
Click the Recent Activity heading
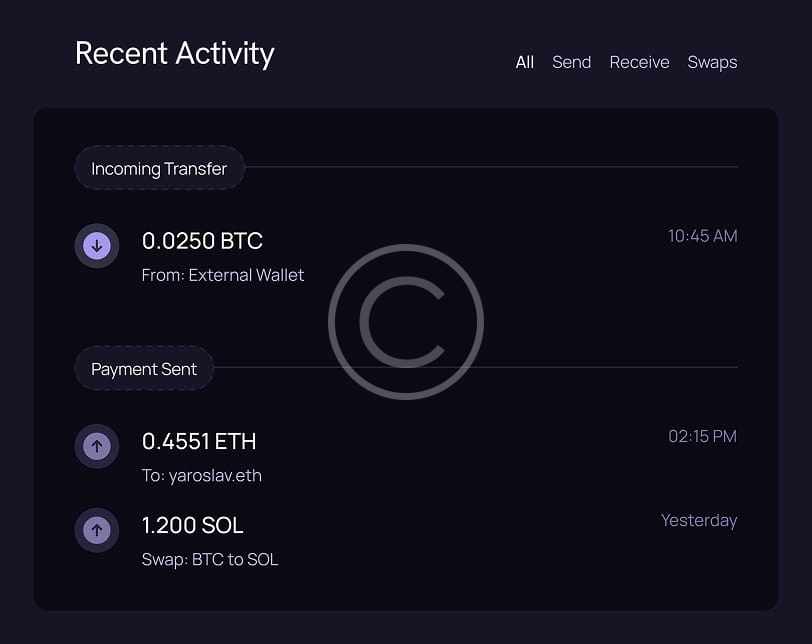174,53
